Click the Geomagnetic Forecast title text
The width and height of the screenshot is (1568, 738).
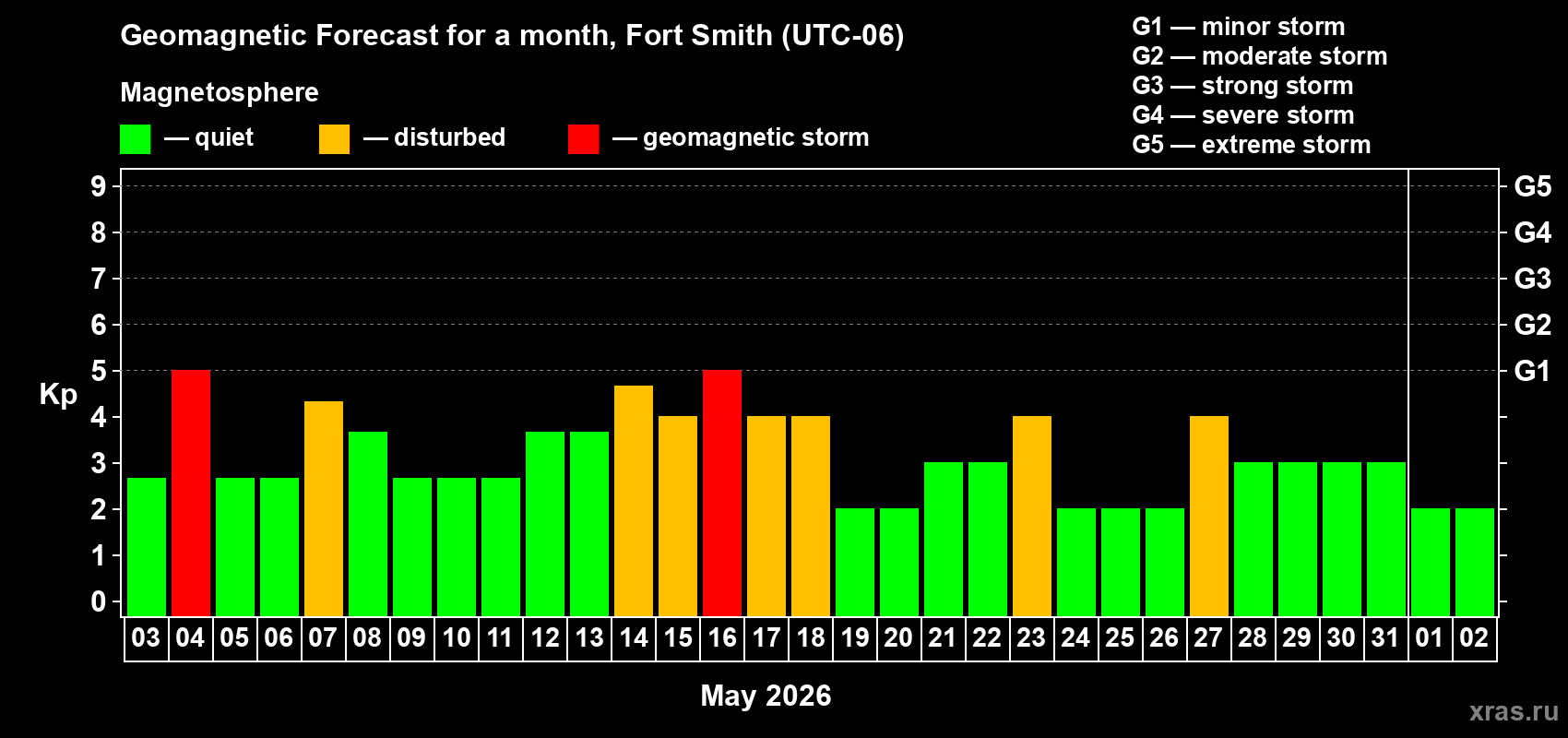512,36
